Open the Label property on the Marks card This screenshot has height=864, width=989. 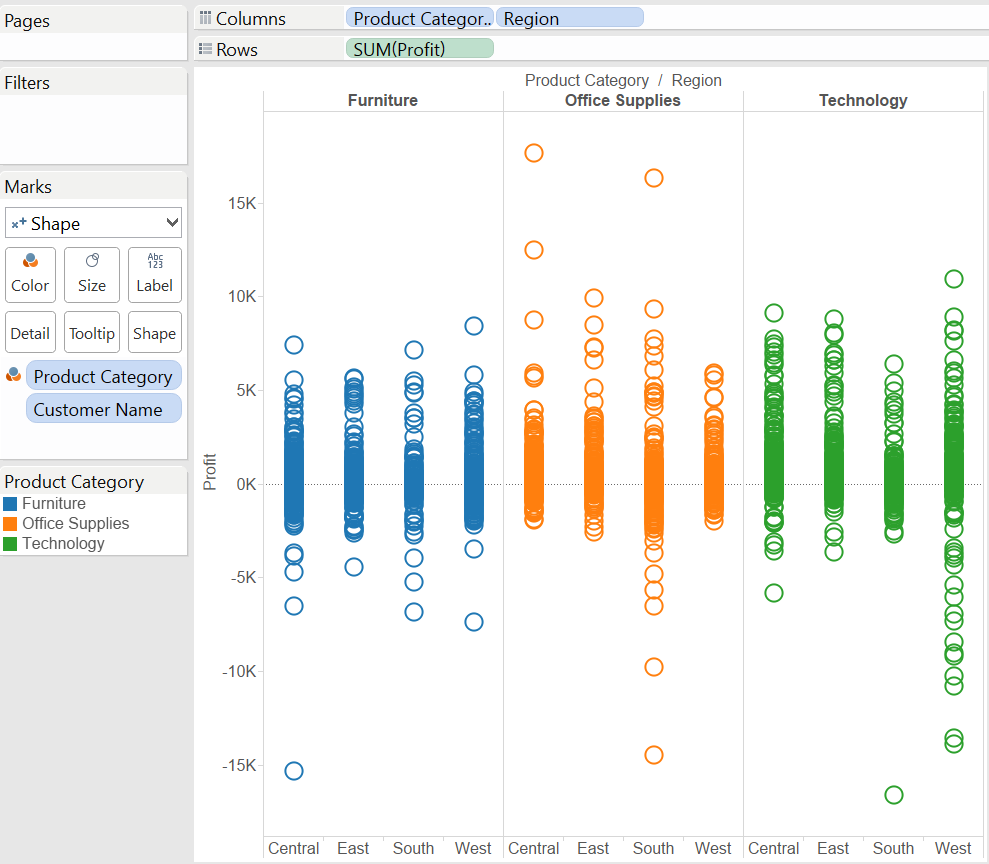click(x=154, y=274)
